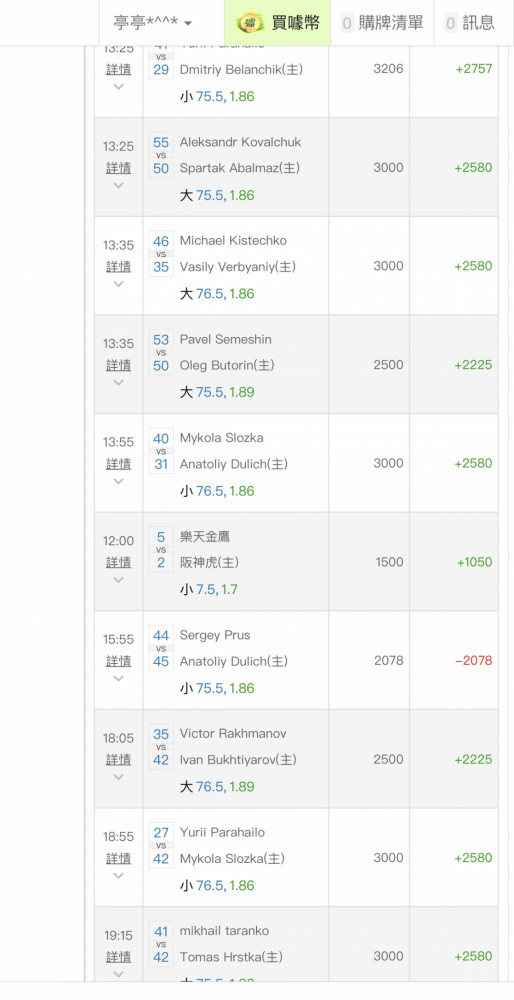Expand chevron under 13:25 Kovalchuk row
Image resolution: width=514 pixels, height=1000 pixels.
tap(119, 186)
